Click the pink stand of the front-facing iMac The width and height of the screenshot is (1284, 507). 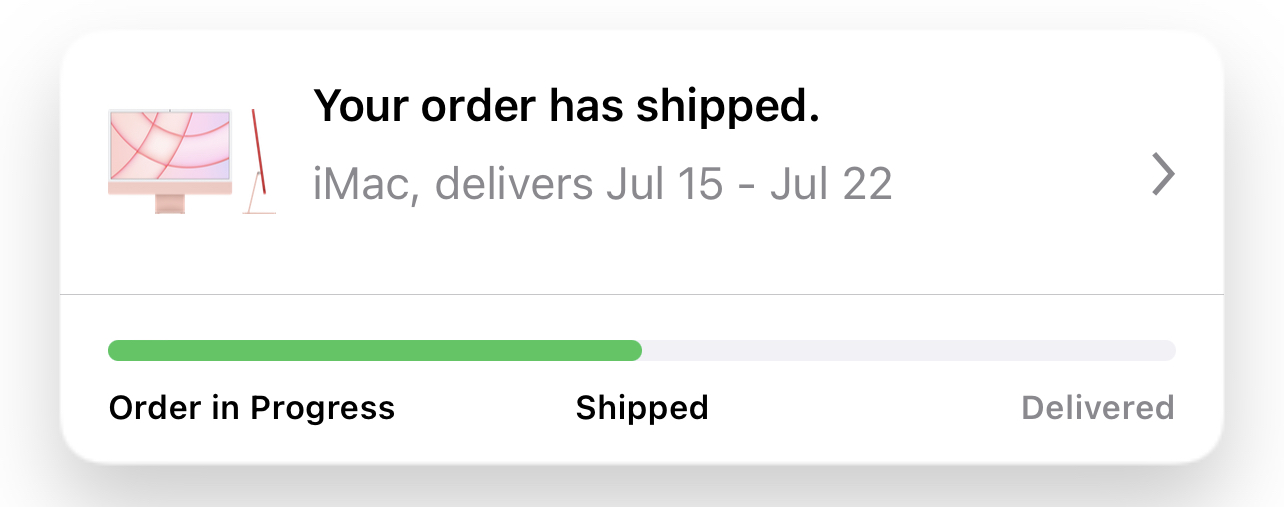pos(170,203)
